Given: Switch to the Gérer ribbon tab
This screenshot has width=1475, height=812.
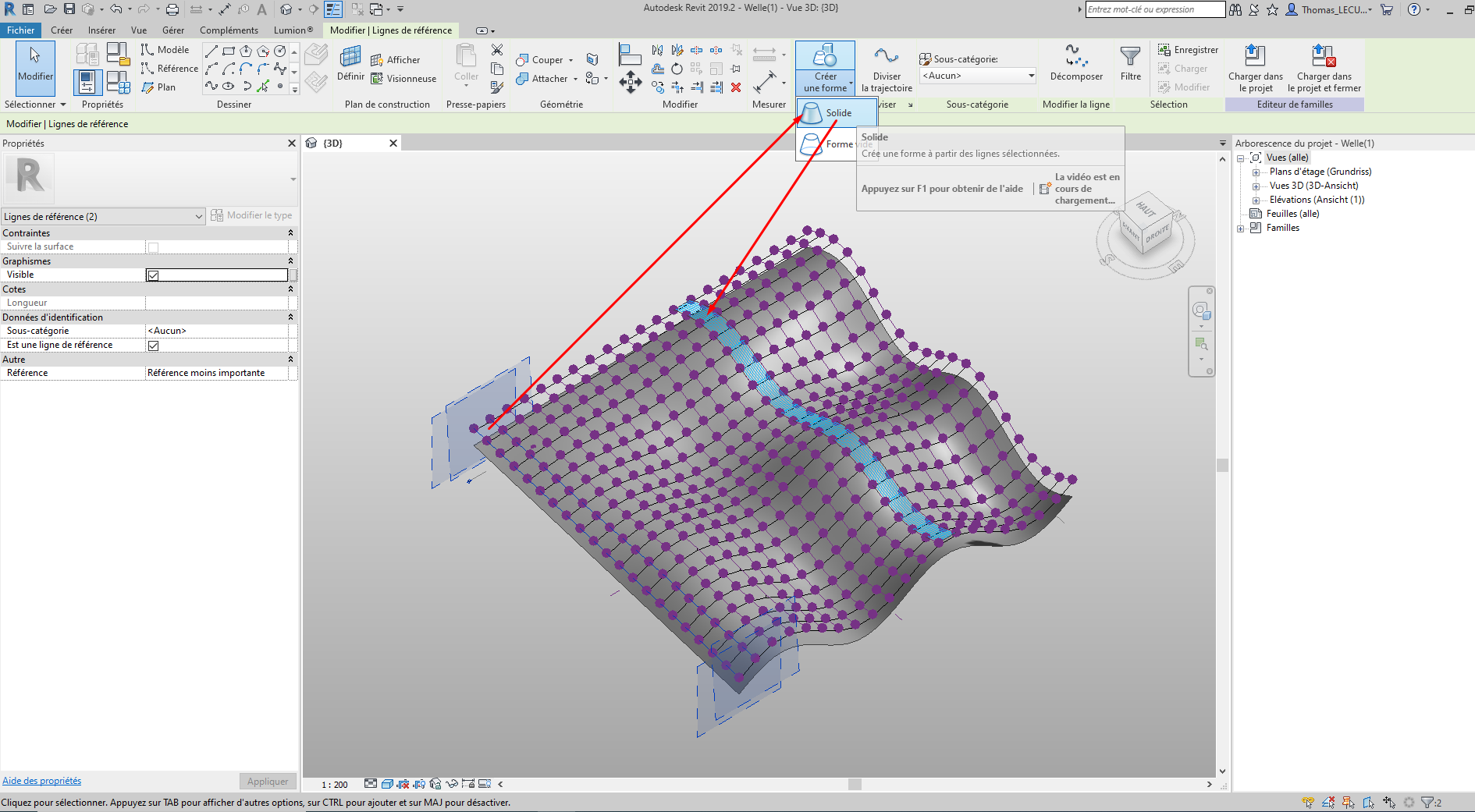Looking at the screenshot, I should pos(173,30).
